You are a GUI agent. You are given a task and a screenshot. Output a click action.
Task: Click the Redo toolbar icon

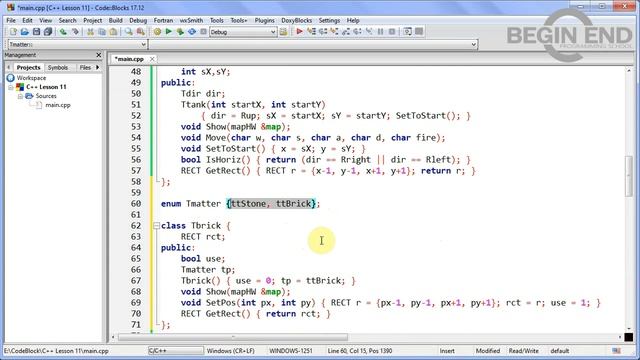tap(75, 32)
